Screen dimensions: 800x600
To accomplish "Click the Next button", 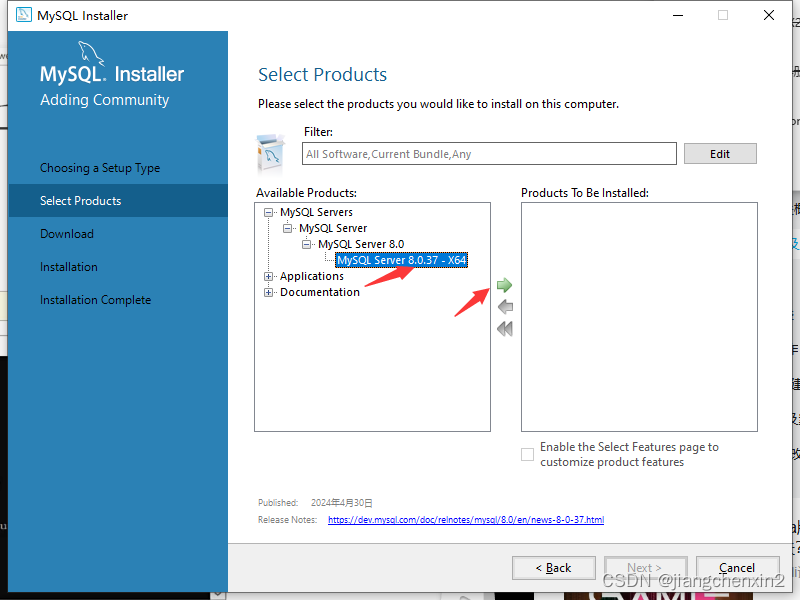I will coord(645,568).
